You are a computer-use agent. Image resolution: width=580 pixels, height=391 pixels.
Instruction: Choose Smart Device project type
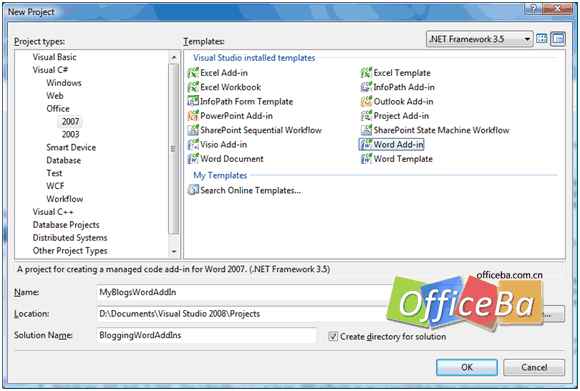pyautogui.click(x=71, y=147)
